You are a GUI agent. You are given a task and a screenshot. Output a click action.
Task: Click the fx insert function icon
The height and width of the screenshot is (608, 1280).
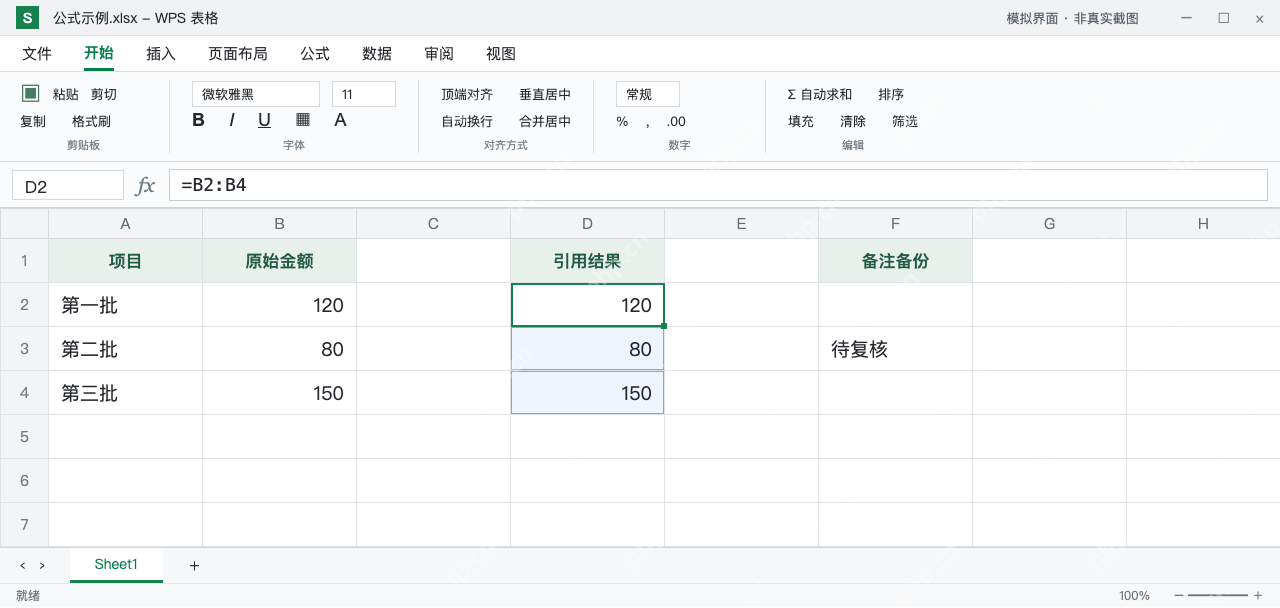(x=146, y=185)
